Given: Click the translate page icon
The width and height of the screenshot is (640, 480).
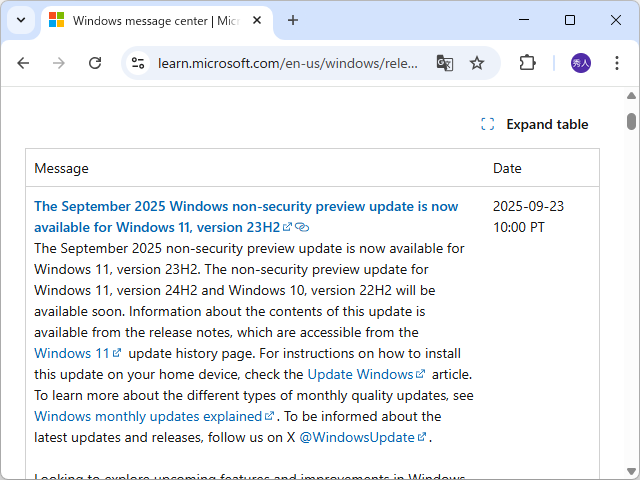Looking at the screenshot, I should 445,63.
